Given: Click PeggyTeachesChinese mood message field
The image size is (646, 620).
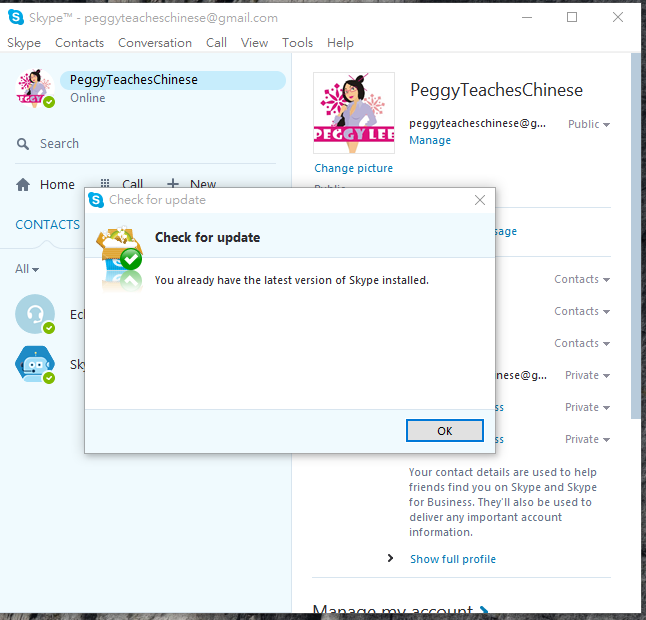Looking at the screenshot, I should click(x=173, y=80).
